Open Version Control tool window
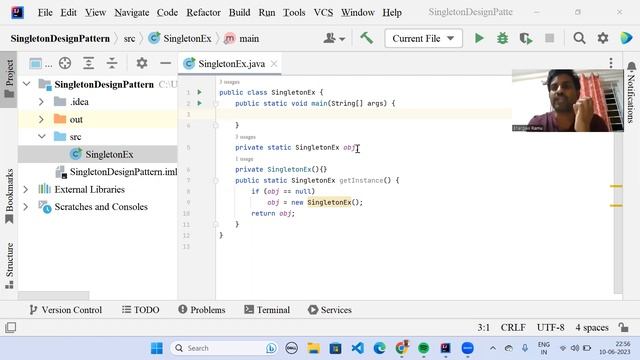The height and width of the screenshot is (360, 640). [66, 310]
